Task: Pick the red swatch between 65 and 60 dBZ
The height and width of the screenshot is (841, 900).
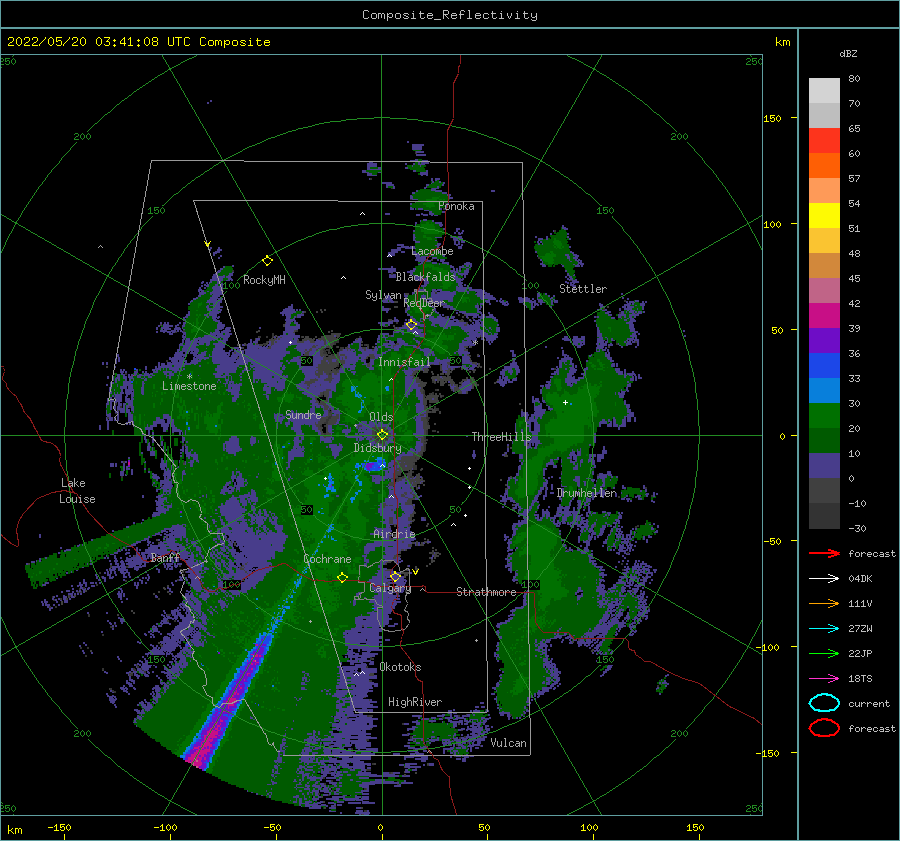Action: click(824, 141)
